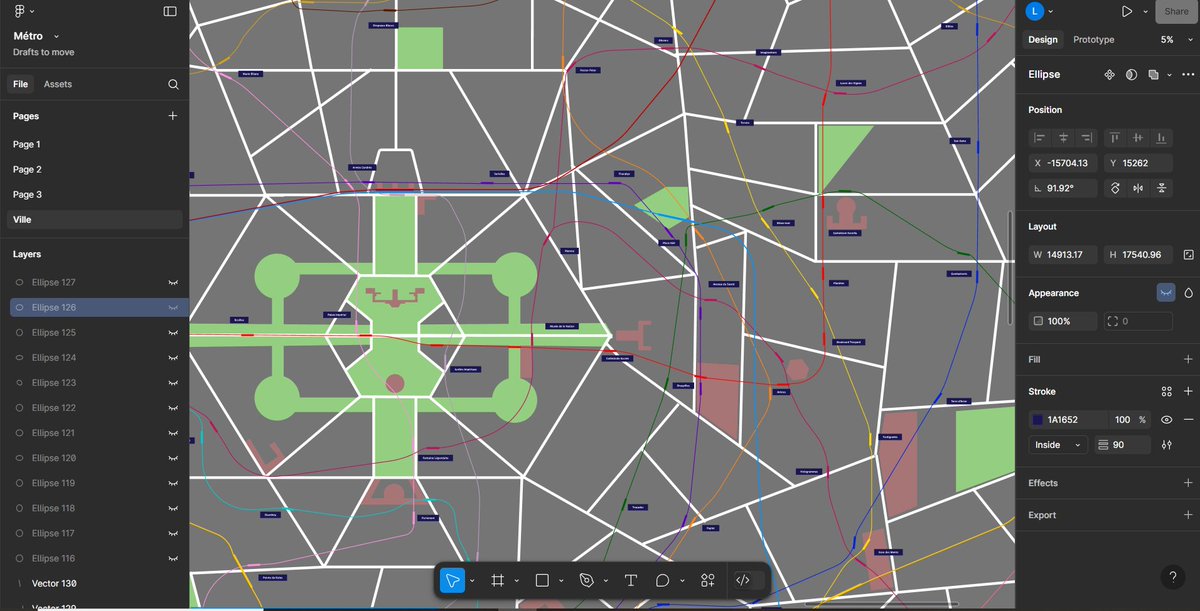Switch to the Prototype tab

click(1094, 40)
